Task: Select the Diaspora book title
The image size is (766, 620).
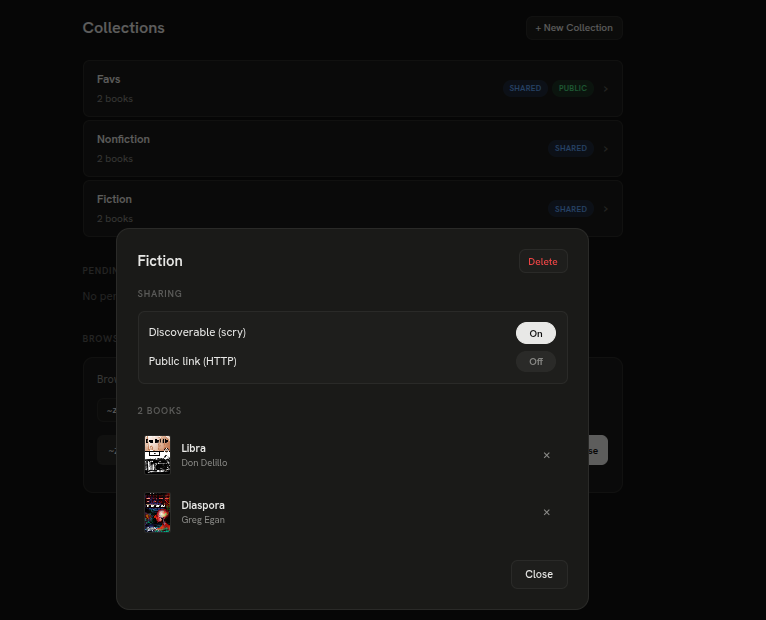Action: point(203,505)
